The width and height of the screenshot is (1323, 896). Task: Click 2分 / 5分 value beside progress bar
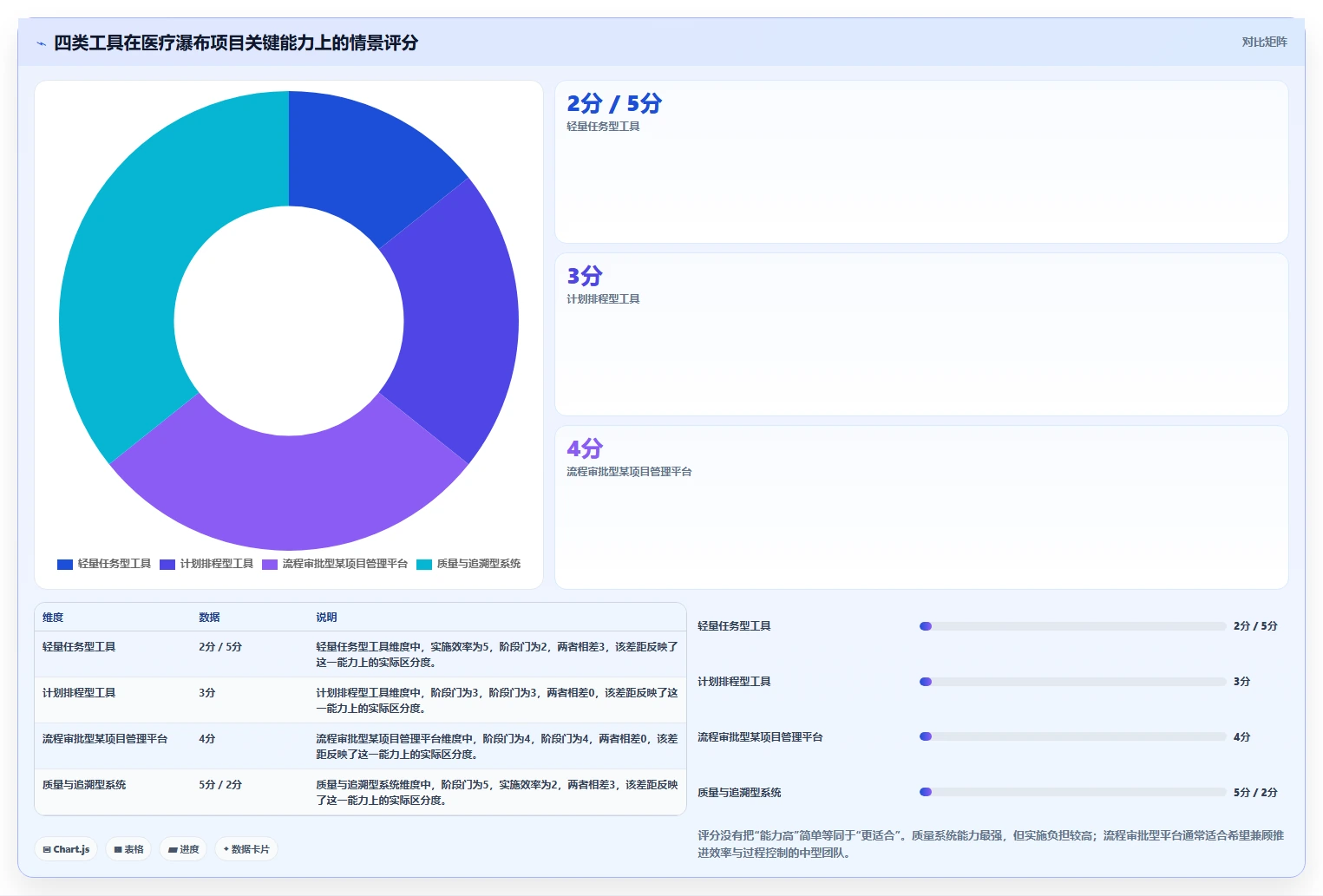[x=1255, y=626]
